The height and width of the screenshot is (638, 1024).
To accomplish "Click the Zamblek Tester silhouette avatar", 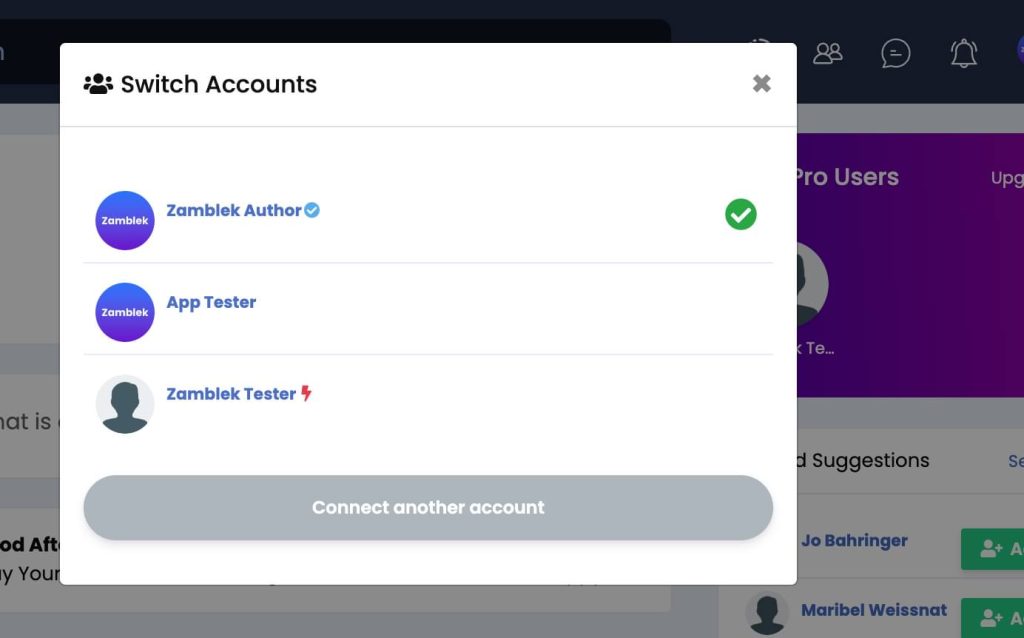I will pyautogui.click(x=125, y=404).
